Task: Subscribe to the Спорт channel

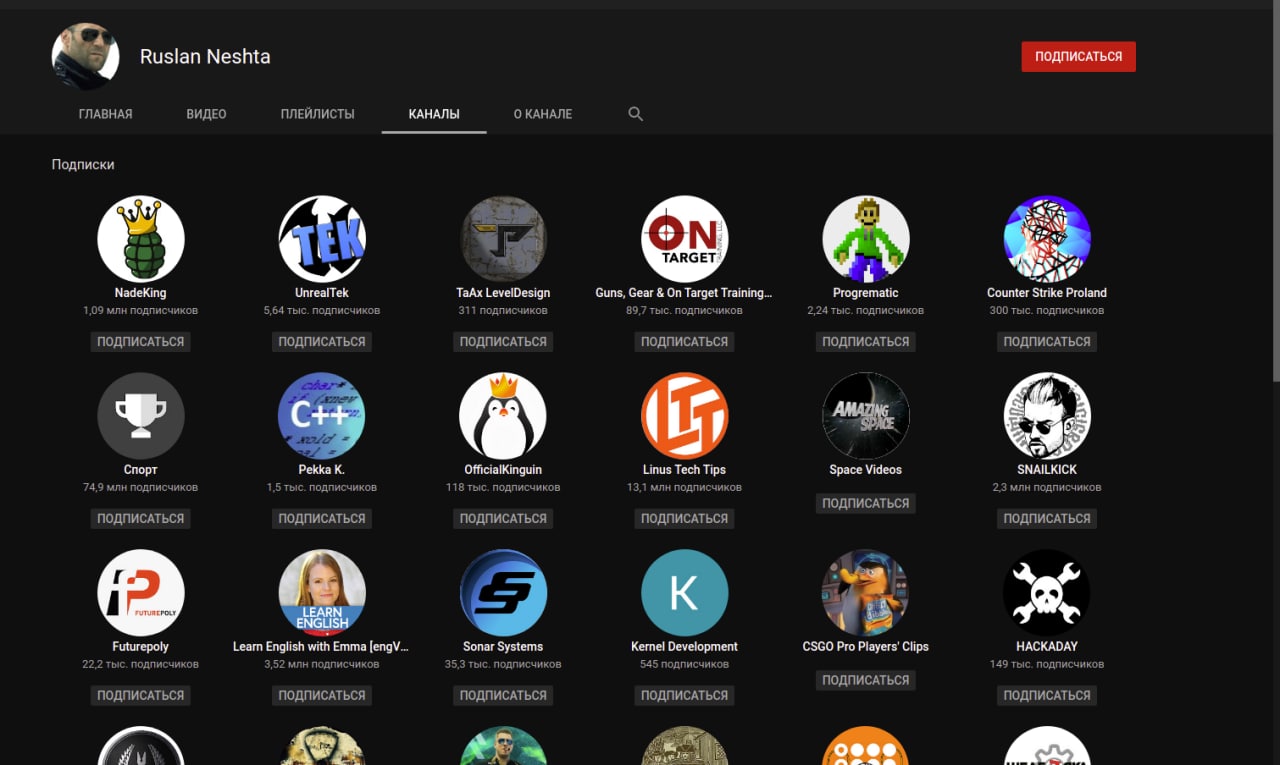Action: (141, 518)
